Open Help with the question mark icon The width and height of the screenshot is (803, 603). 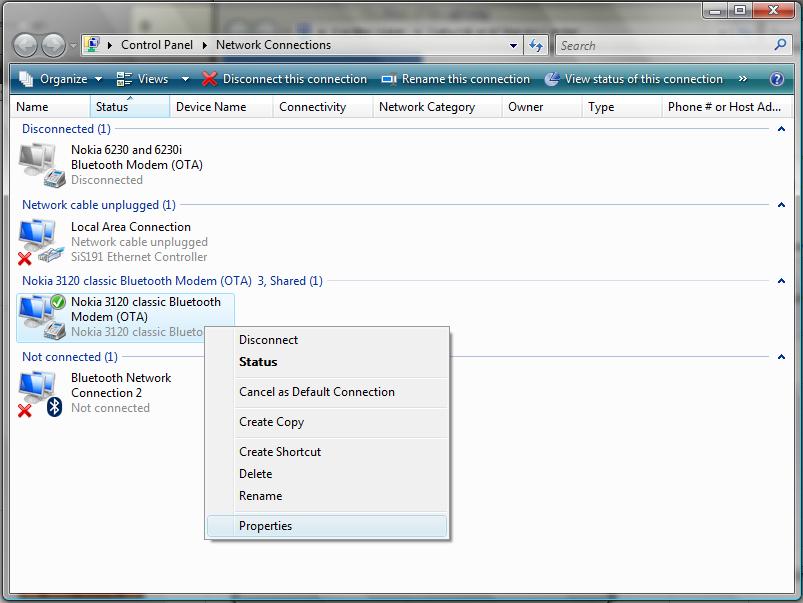(776, 79)
